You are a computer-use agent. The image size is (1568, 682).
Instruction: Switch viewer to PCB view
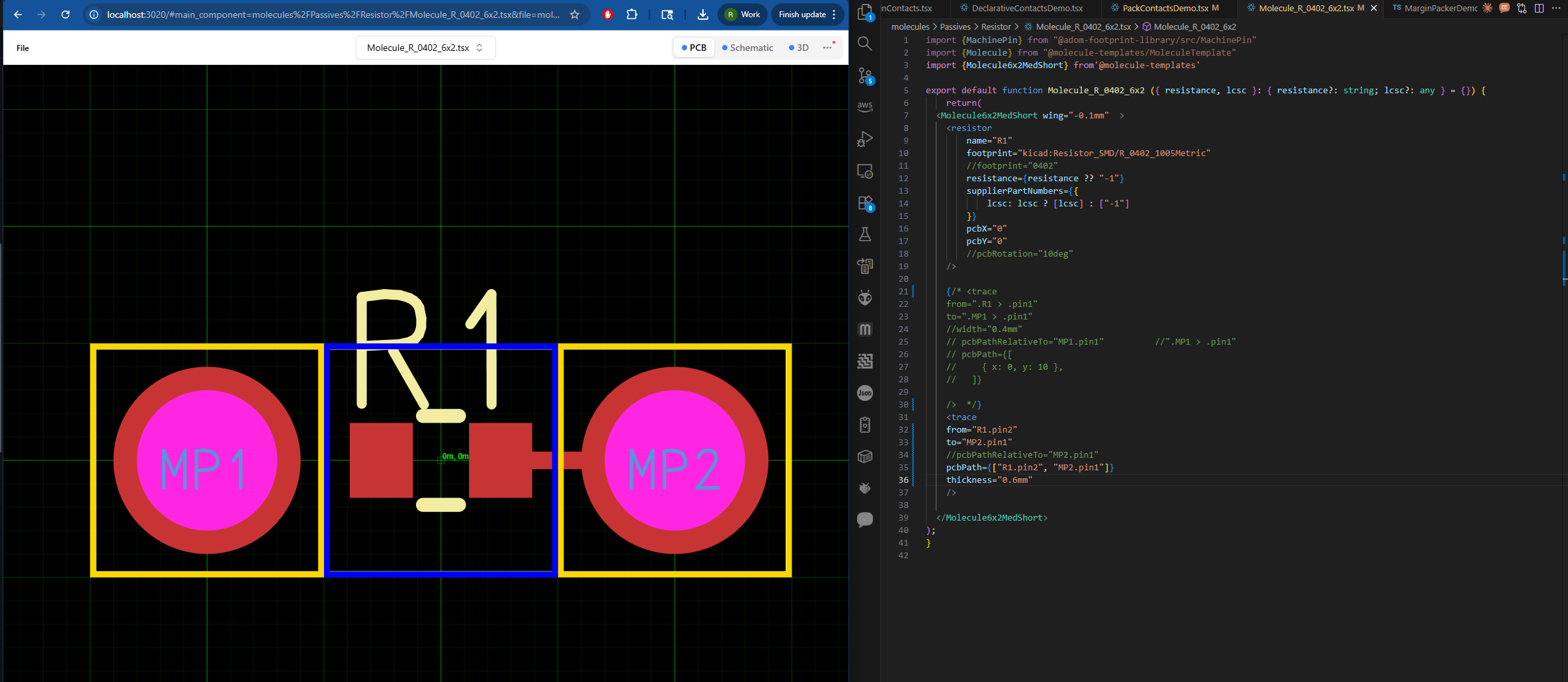pyautogui.click(x=694, y=48)
